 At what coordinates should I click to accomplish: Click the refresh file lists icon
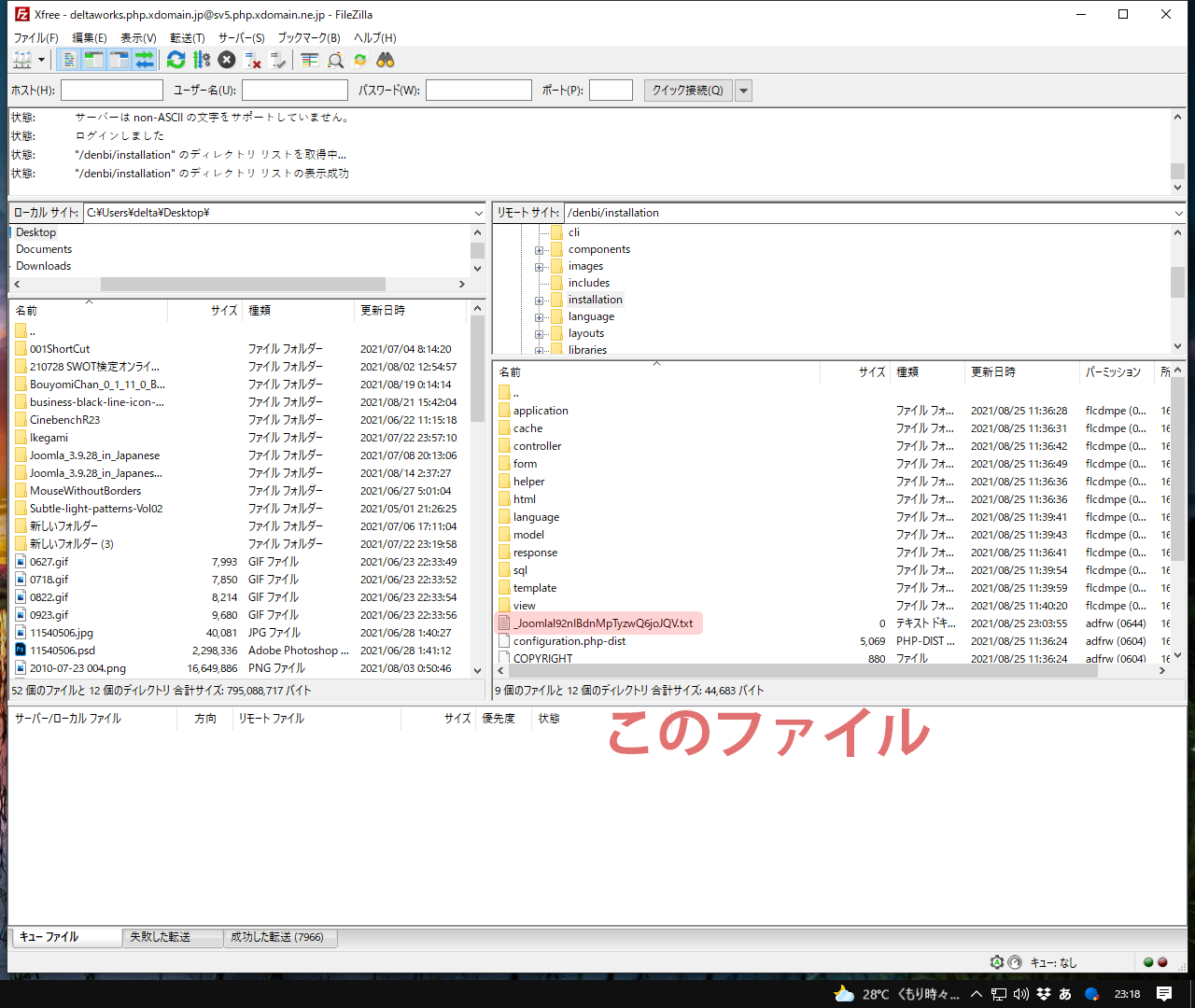[x=176, y=60]
